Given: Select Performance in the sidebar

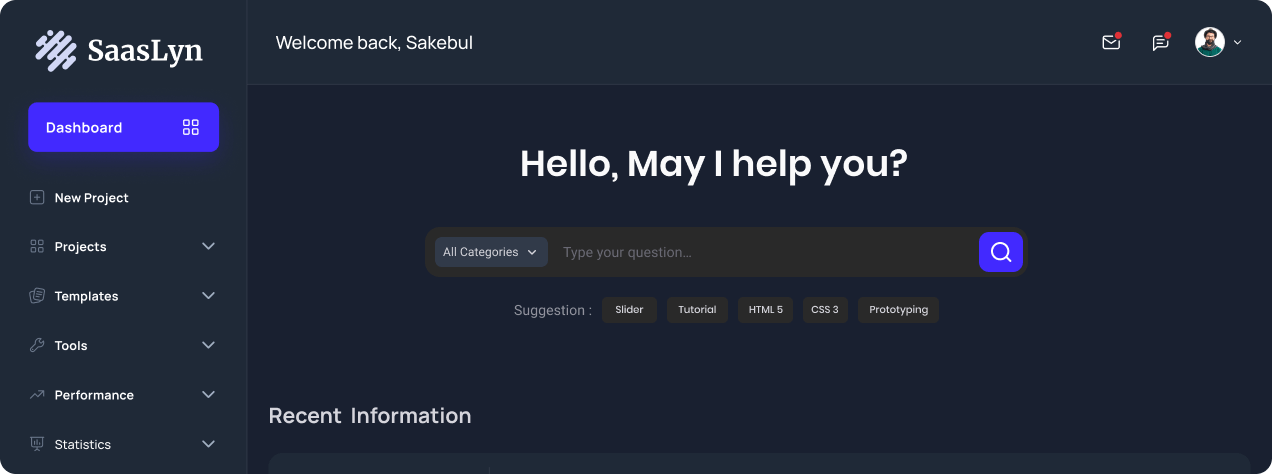Looking at the screenshot, I should (x=94, y=395).
